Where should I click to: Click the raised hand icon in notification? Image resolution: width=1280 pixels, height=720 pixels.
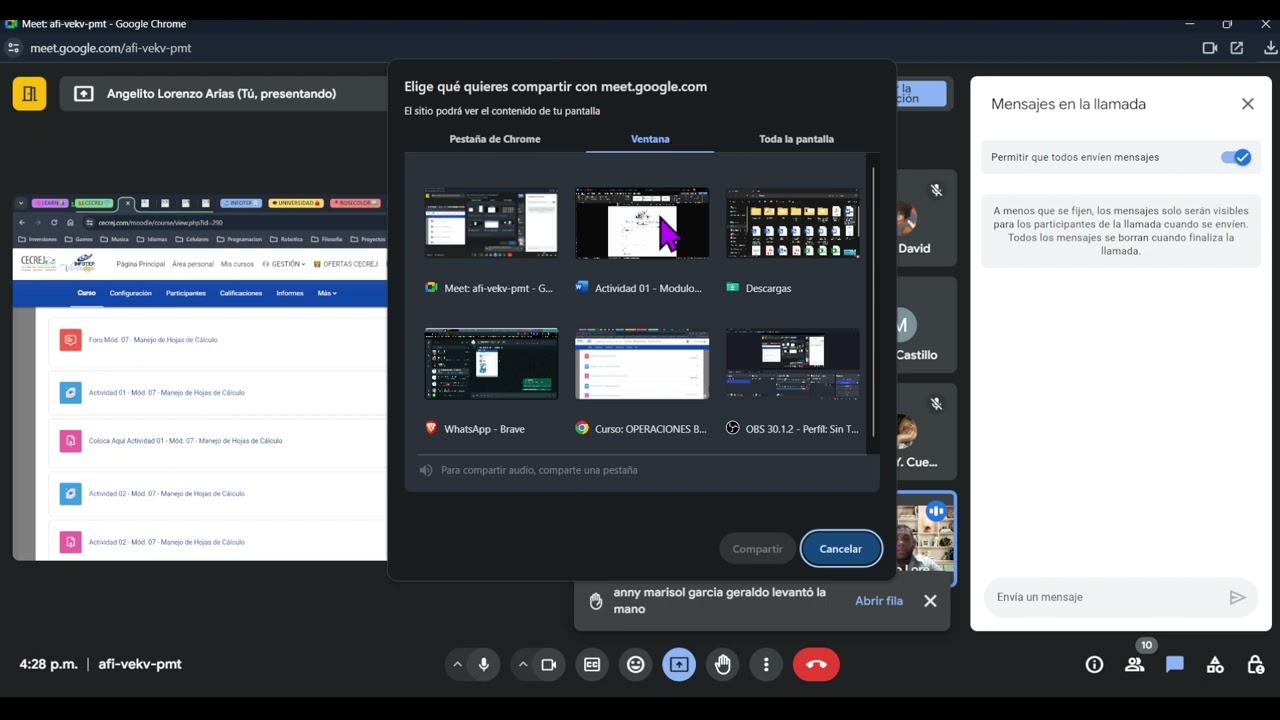(596, 601)
